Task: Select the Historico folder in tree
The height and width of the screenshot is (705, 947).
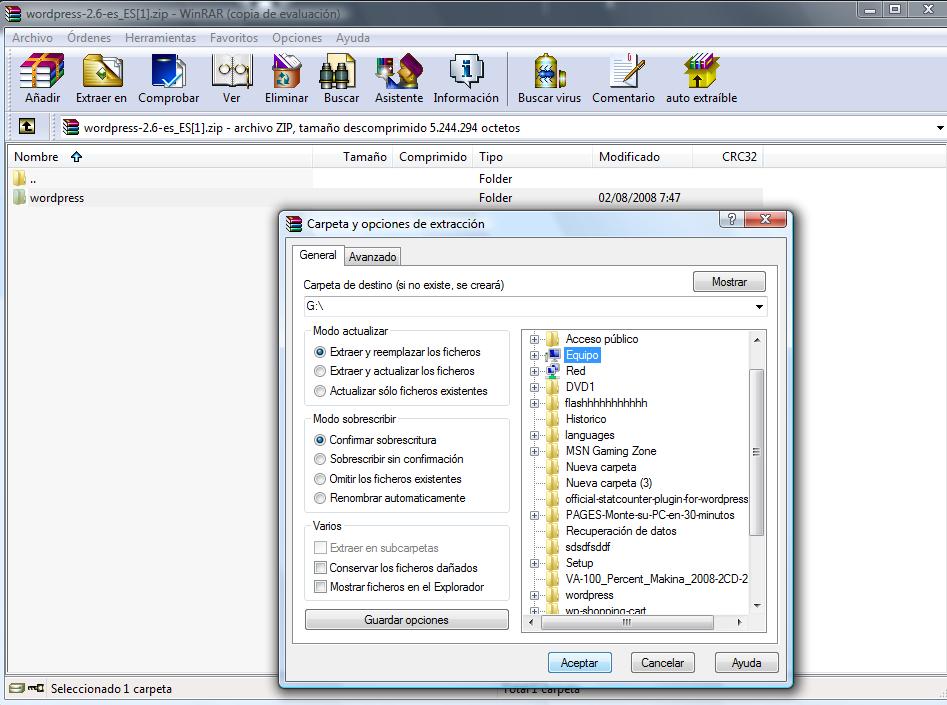Action: pyautogui.click(x=586, y=419)
